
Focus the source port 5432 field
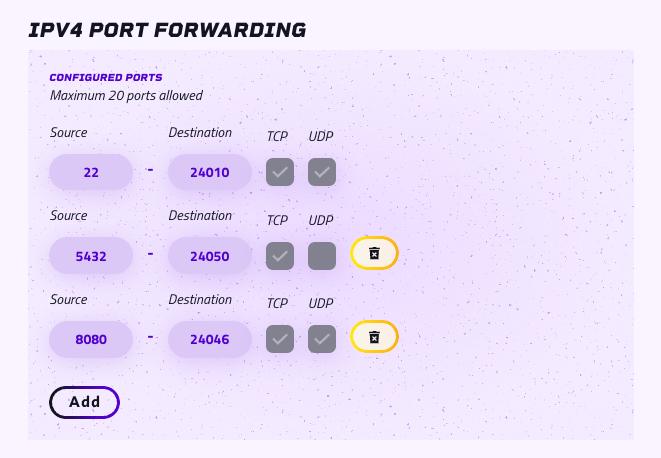coord(91,256)
